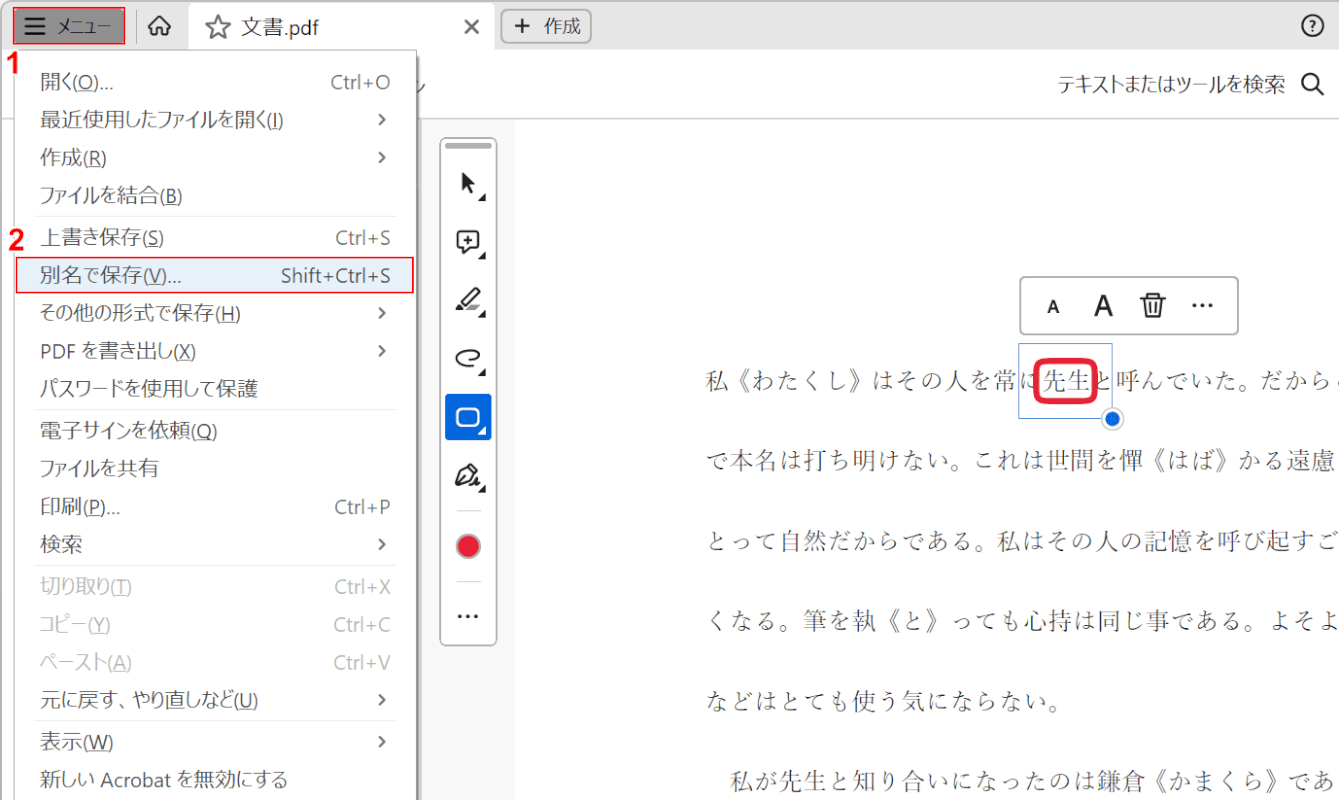The image size is (1339, 800).
Task: Click the toolbar drag handle bar
Action: tap(468, 146)
